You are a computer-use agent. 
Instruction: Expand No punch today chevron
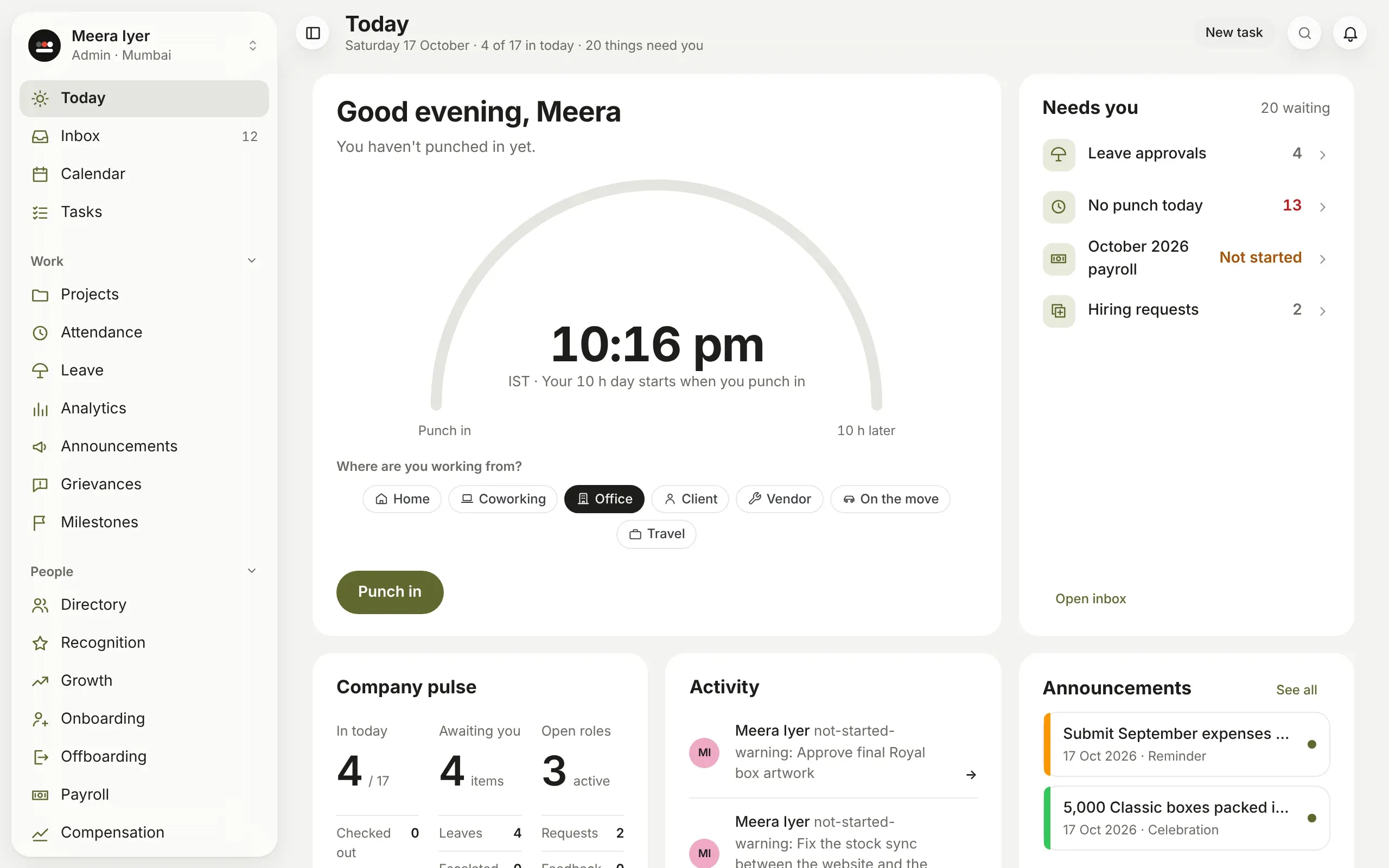click(x=1322, y=207)
